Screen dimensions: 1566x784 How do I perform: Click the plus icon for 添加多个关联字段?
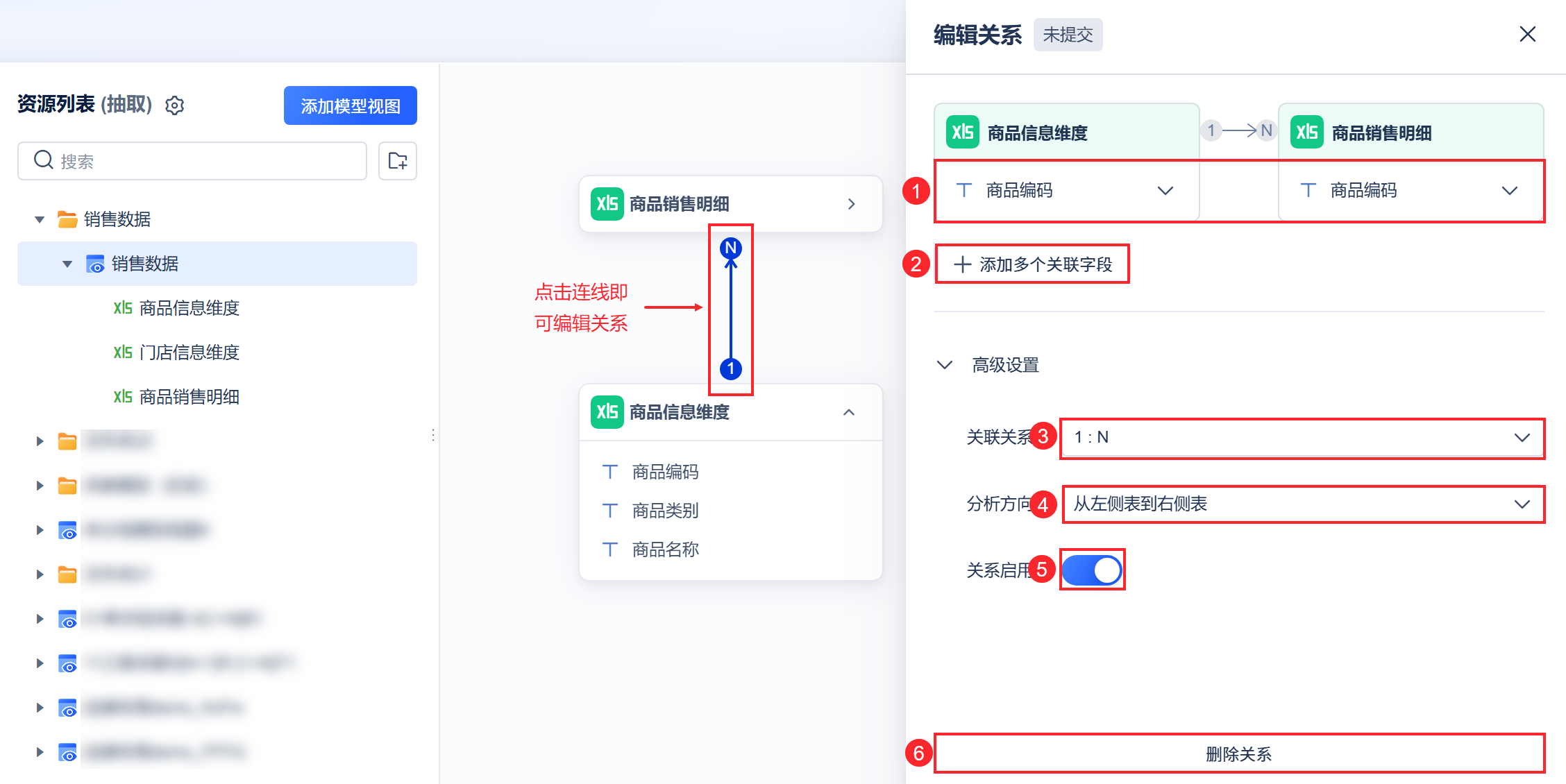[x=962, y=264]
